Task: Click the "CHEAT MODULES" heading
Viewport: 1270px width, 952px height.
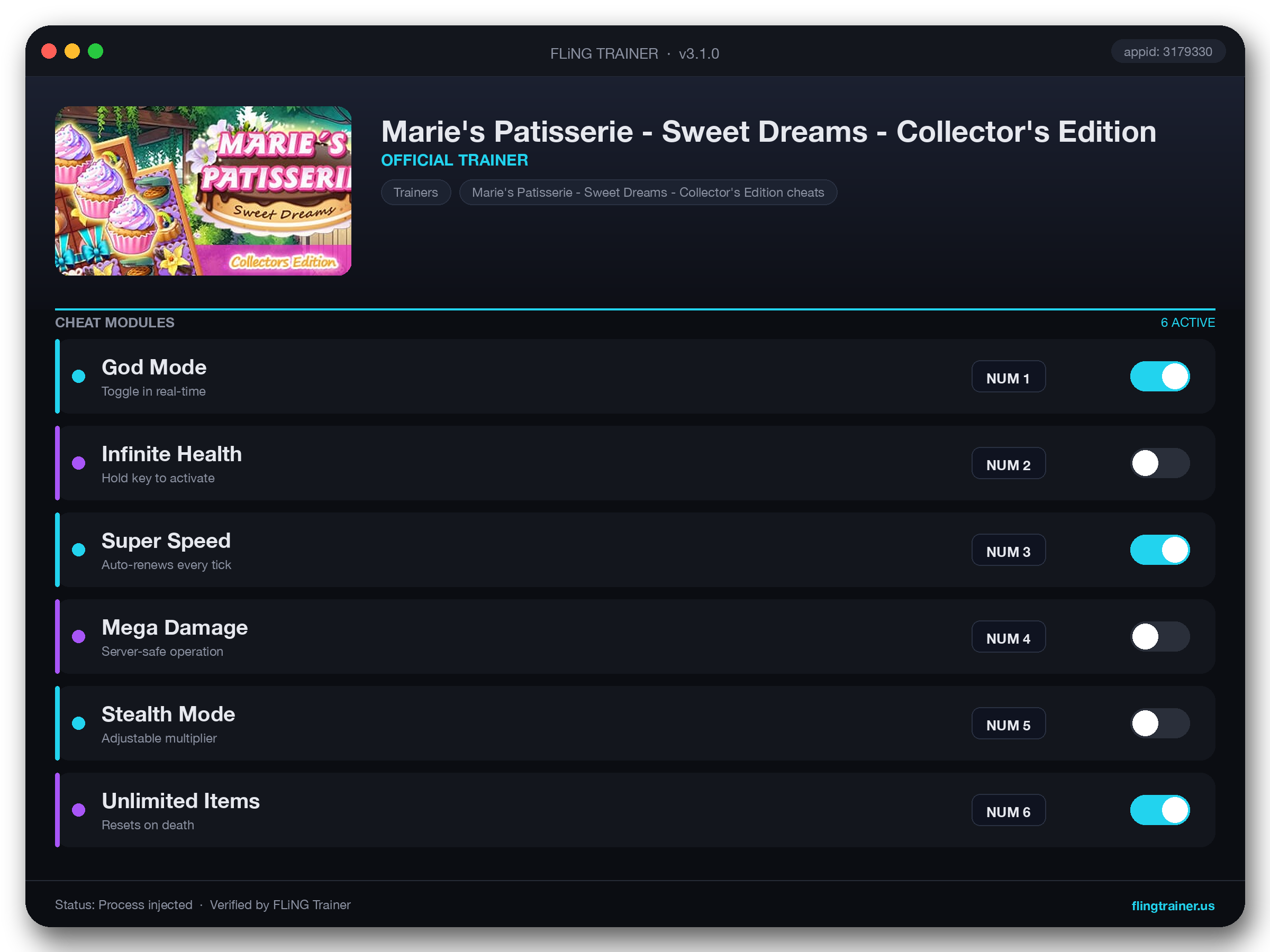Action: pos(115,323)
